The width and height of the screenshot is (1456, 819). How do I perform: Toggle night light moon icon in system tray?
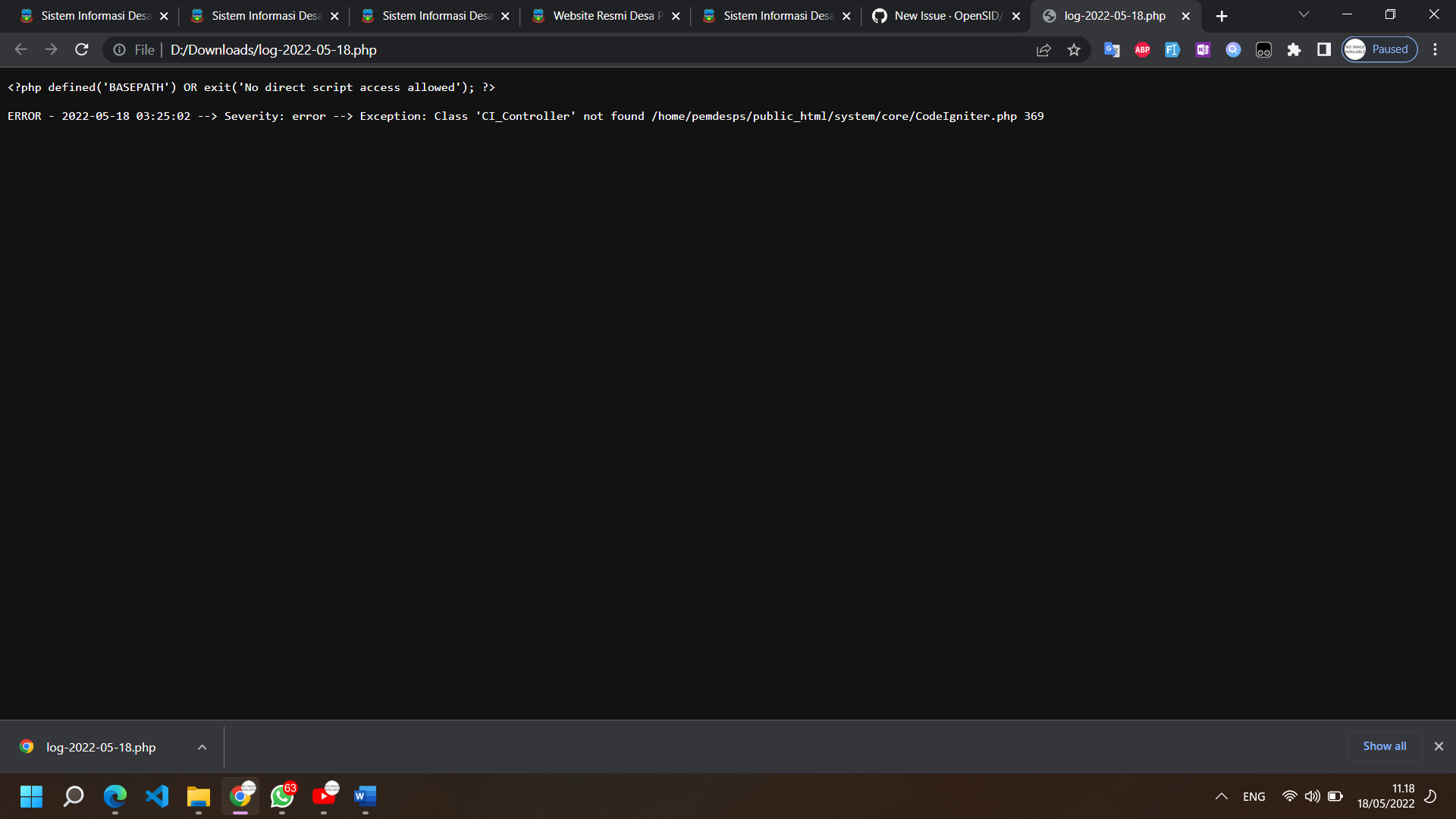tap(1432, 796)
